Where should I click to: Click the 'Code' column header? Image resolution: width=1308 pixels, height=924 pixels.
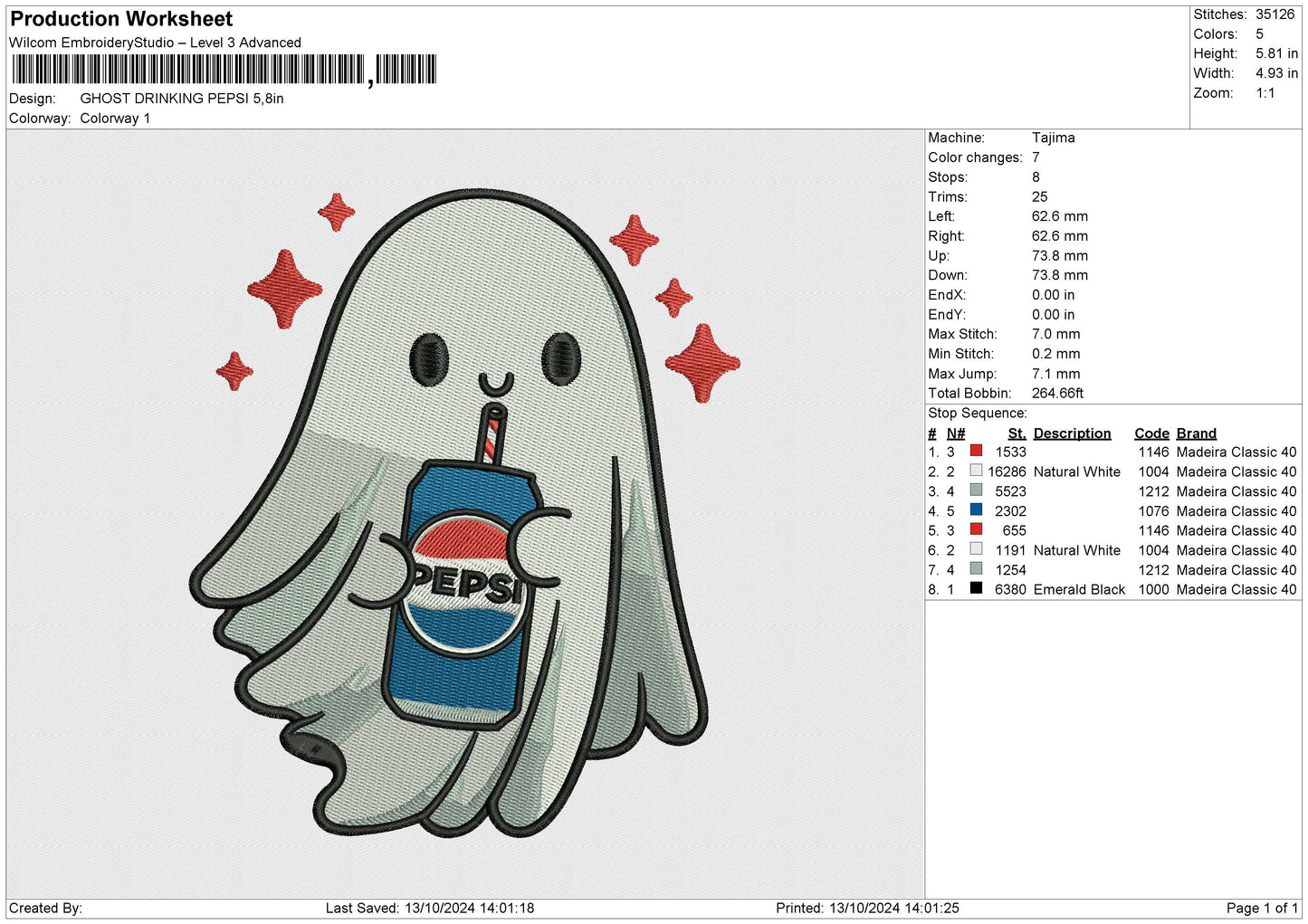[x=1151, y=433]
